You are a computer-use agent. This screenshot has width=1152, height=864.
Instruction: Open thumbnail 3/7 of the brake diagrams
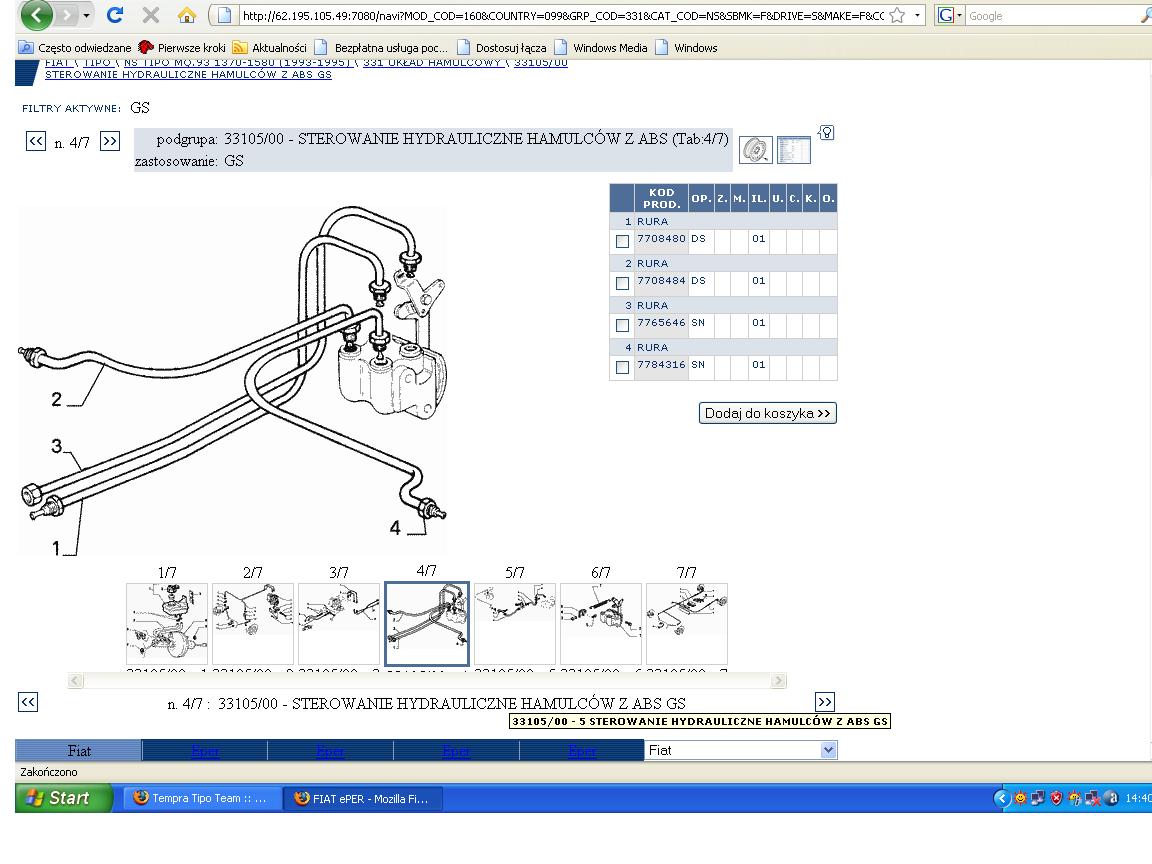[339, 624]
